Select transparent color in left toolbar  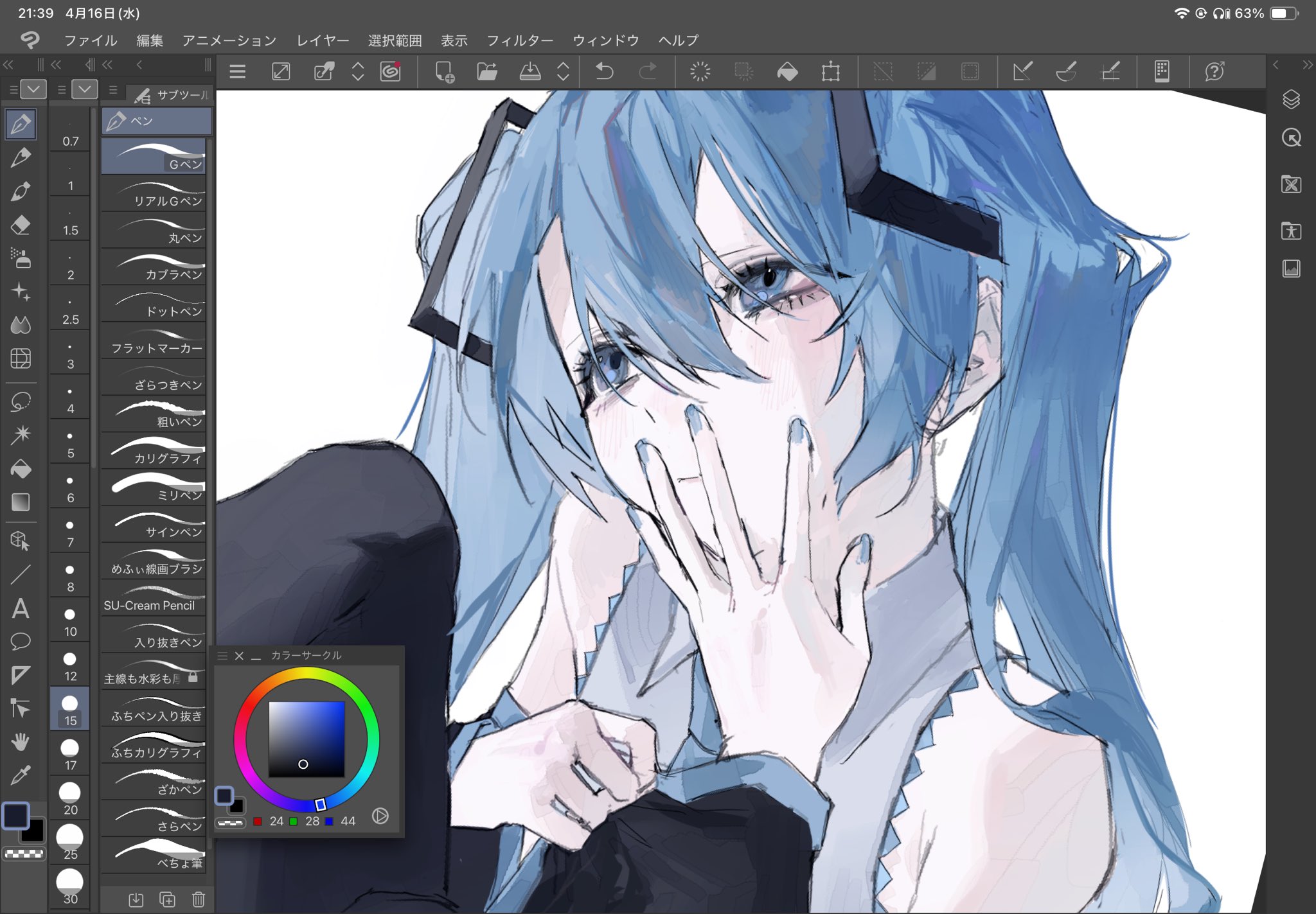tap(24, 854)
